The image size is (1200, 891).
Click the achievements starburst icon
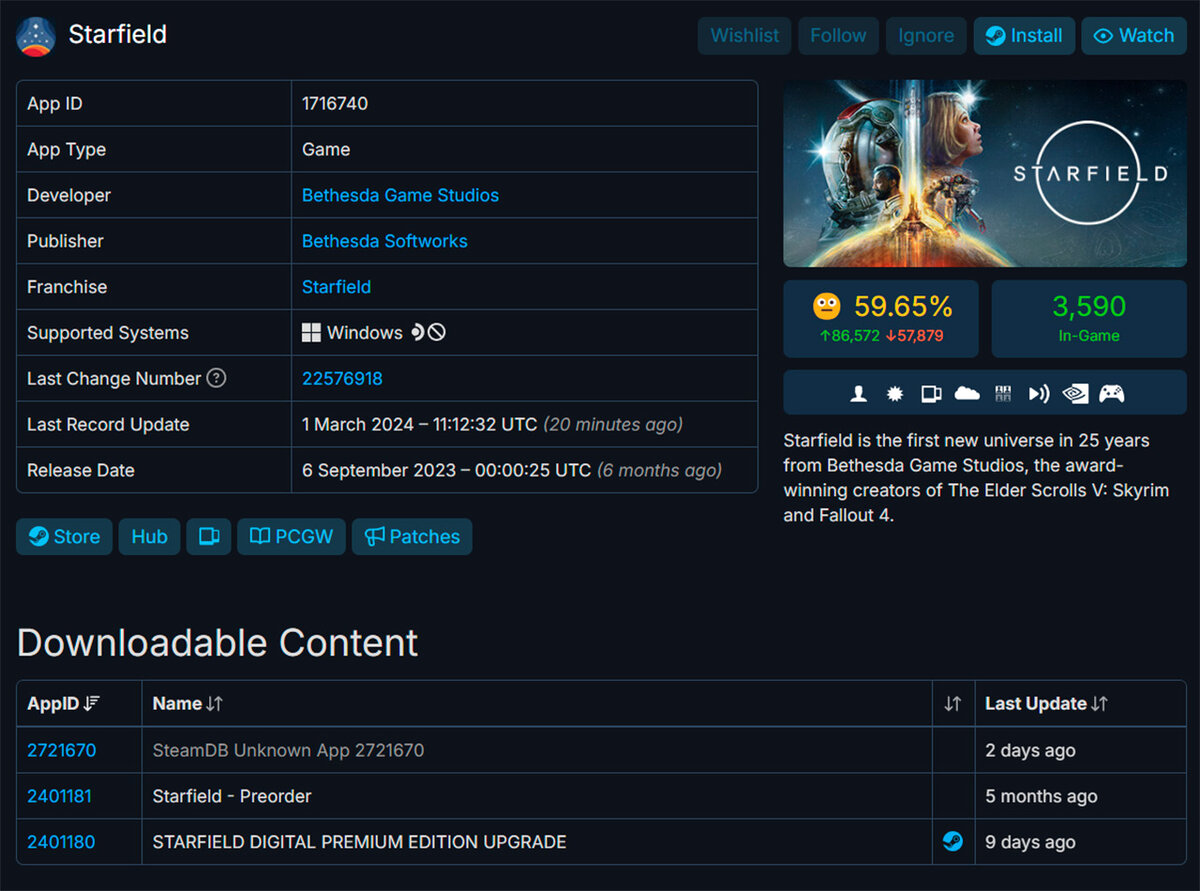[x=895, y=394]
